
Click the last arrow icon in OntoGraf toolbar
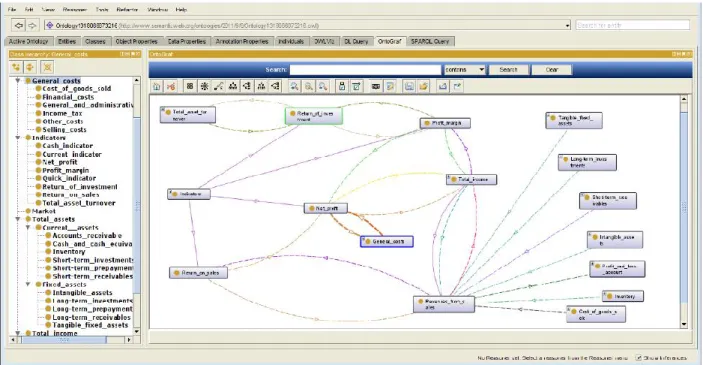(457, 86)
